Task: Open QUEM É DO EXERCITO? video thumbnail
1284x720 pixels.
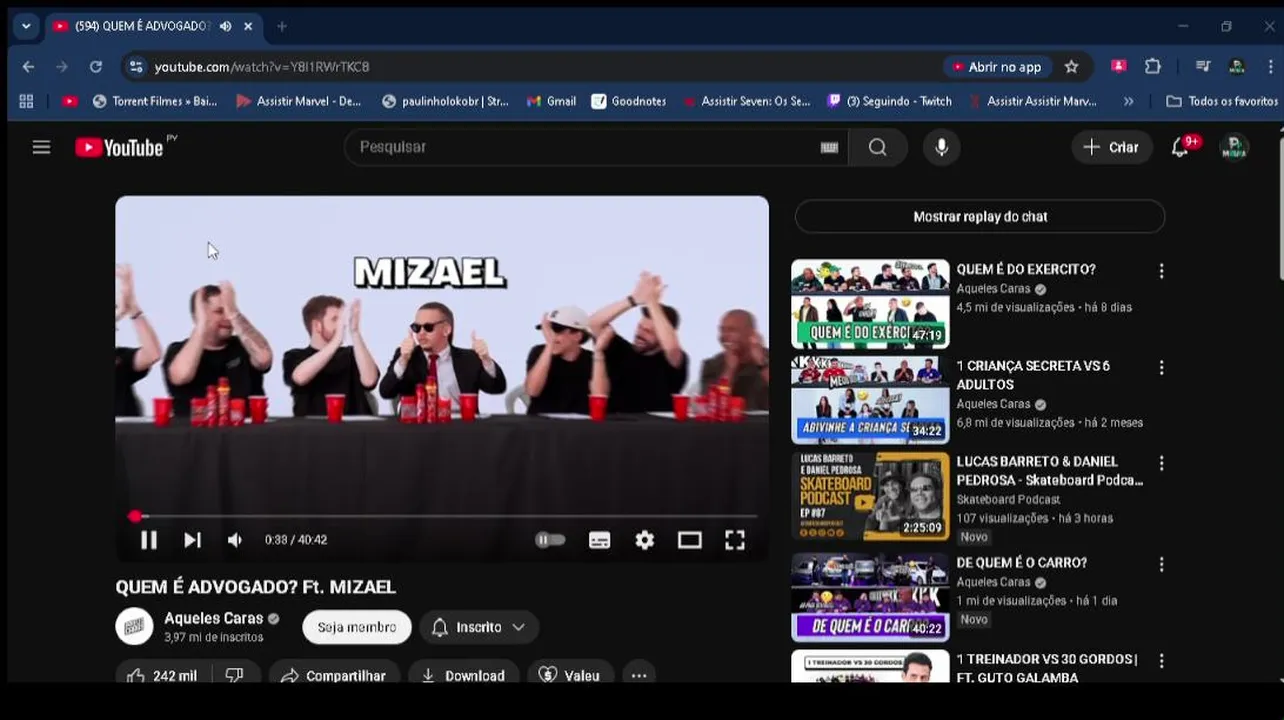Action: 870,304
